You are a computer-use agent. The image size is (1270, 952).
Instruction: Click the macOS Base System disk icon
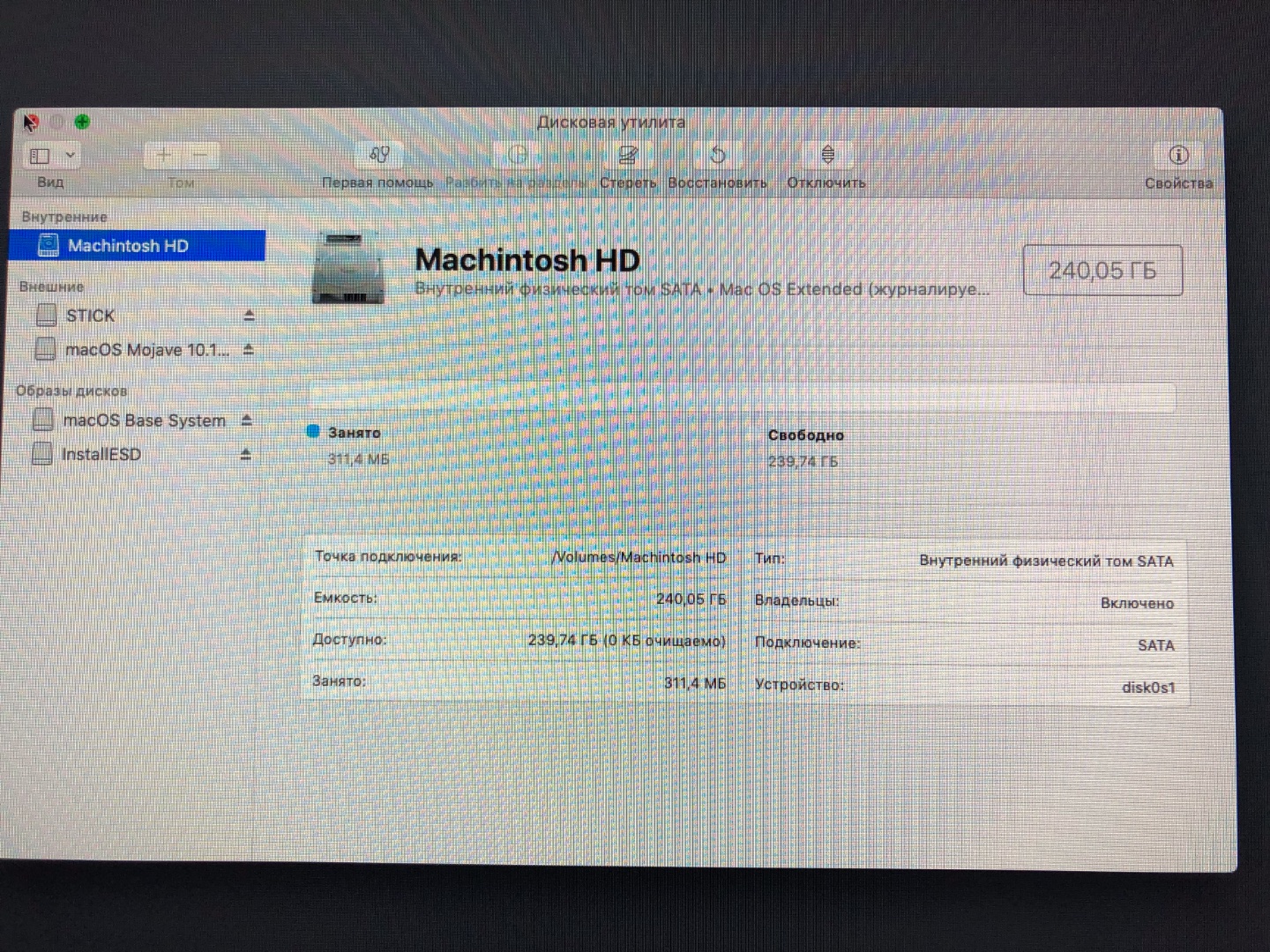coord(43,420)
